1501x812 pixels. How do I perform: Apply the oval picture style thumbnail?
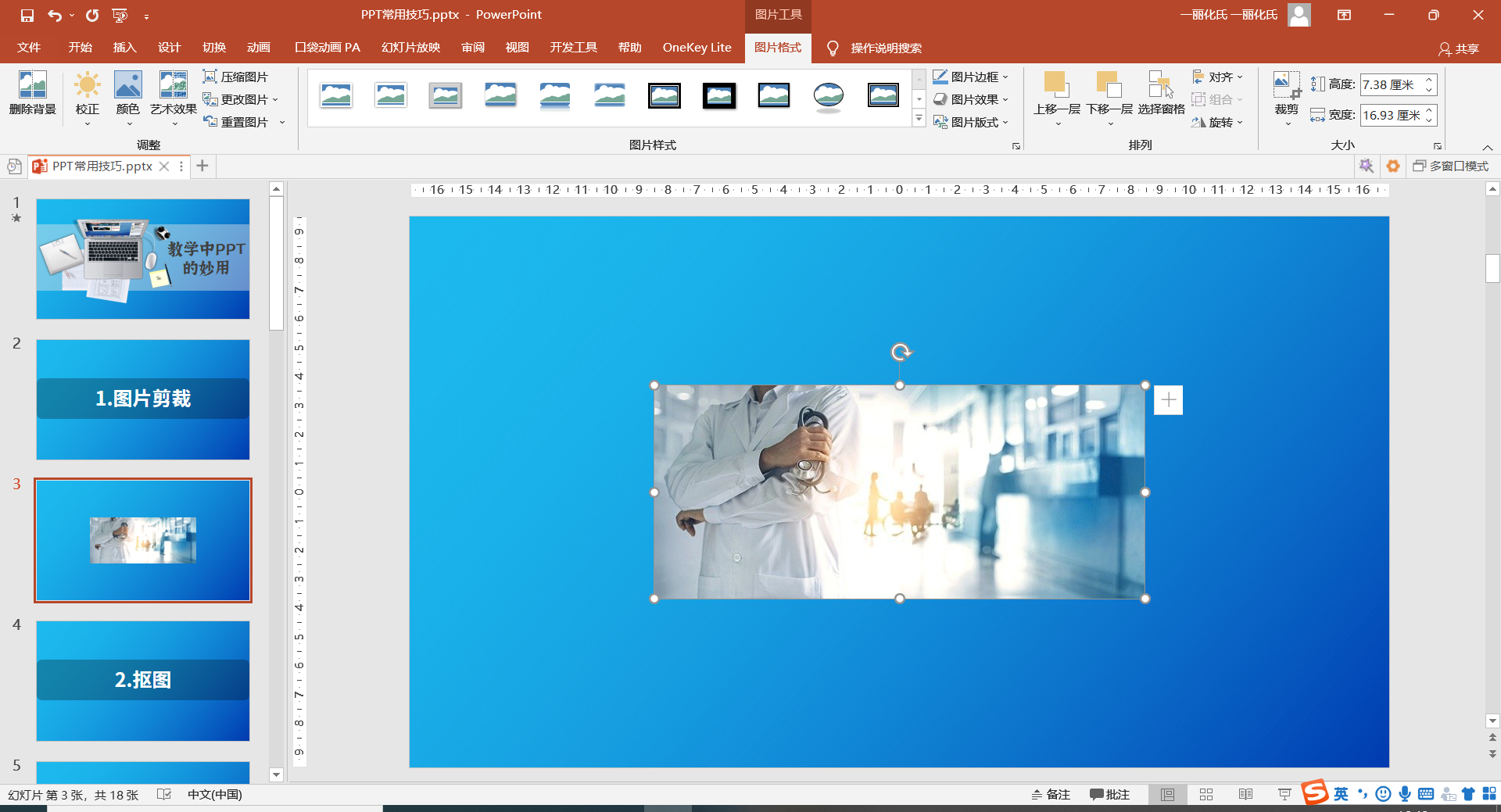click(x=829, y=95)
